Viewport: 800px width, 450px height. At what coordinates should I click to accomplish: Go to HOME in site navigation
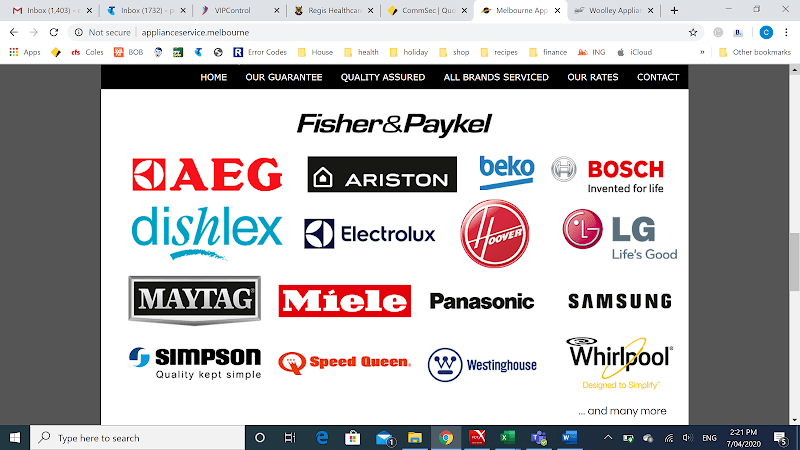pos(213,77)
